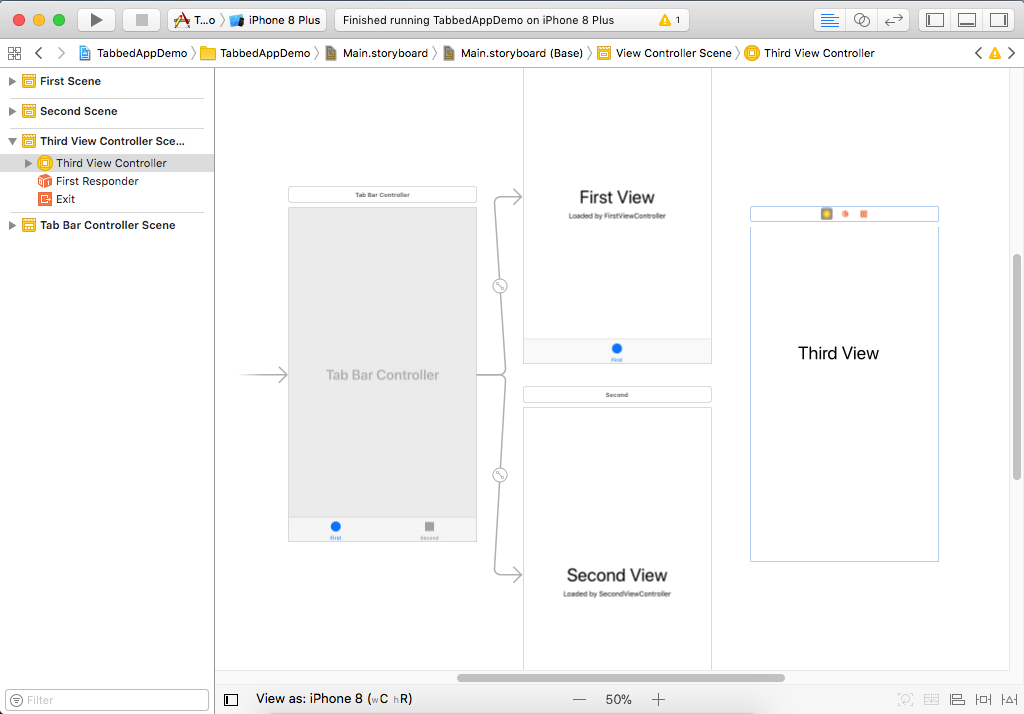Click TabbedAppDemo project in jump bar
The width and height of the screenshot is (1024, 714).
coord(133,53)
